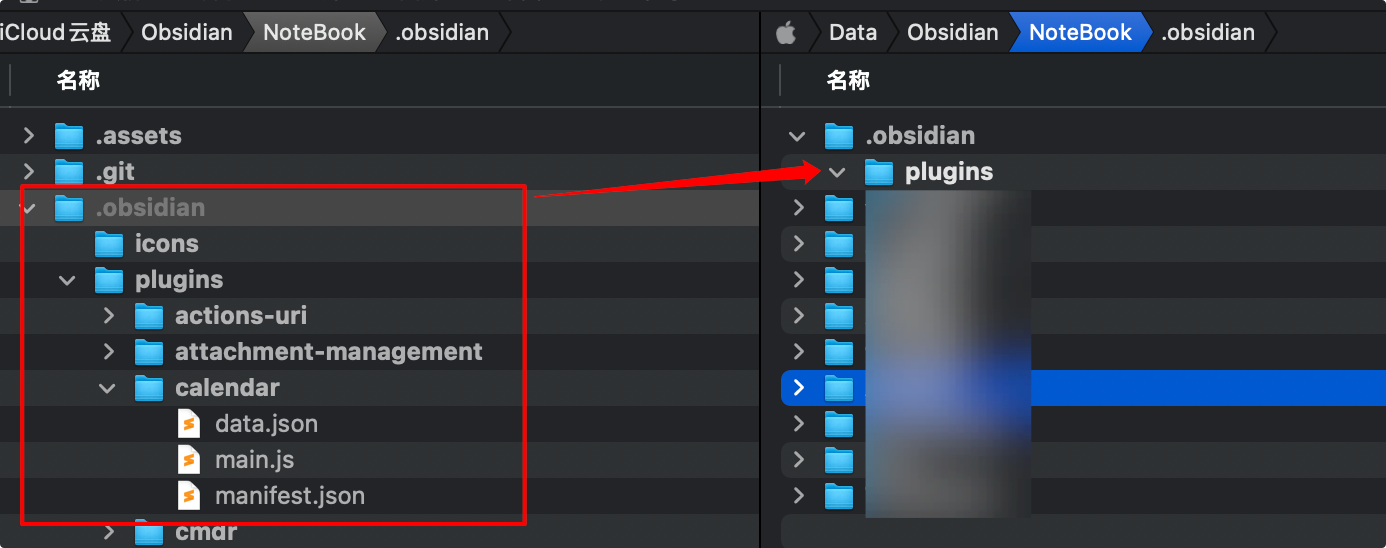The image size is (1386, 548).
Task: Click the 名称 column header in left pane
Action: [78, 81]
